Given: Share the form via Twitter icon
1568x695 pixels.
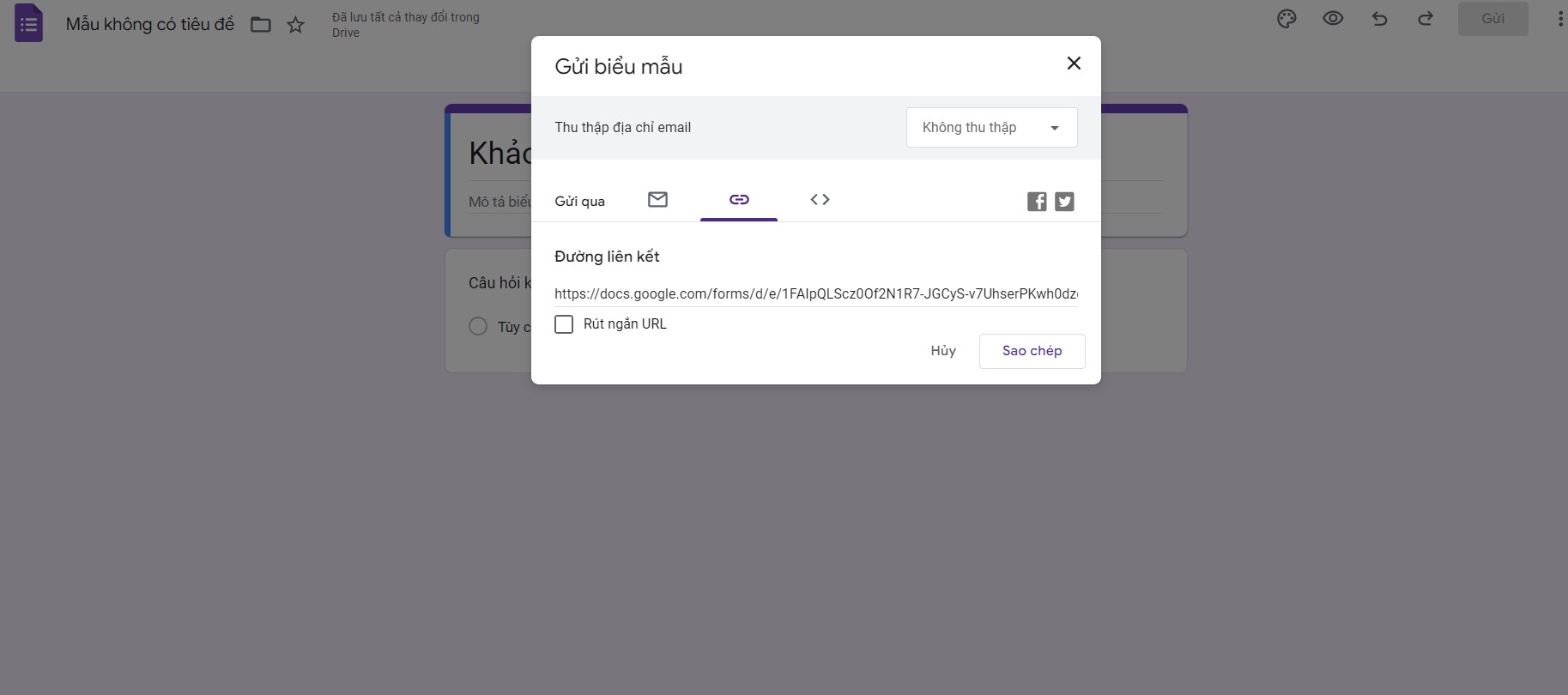Looking at the screenshot, I should tap(1064, 202).
